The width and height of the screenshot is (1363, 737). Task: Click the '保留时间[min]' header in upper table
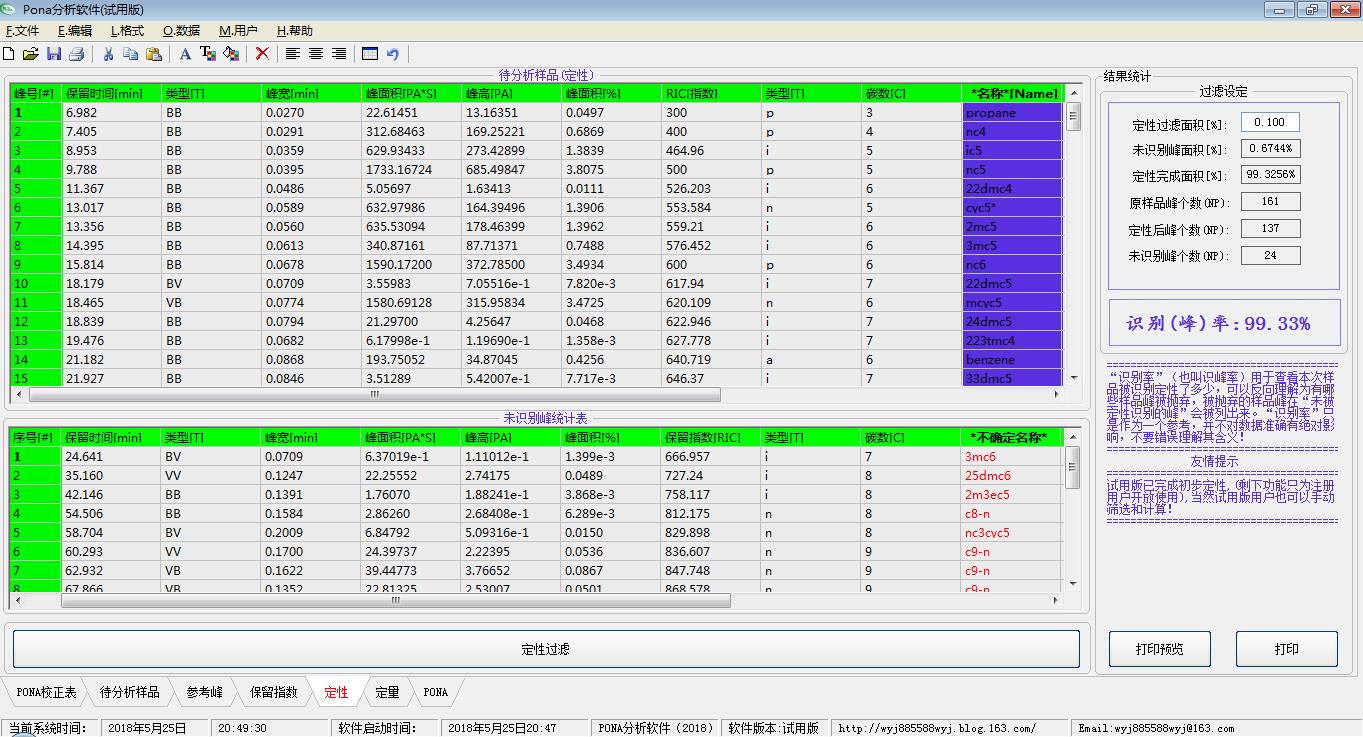click(111, 93)
